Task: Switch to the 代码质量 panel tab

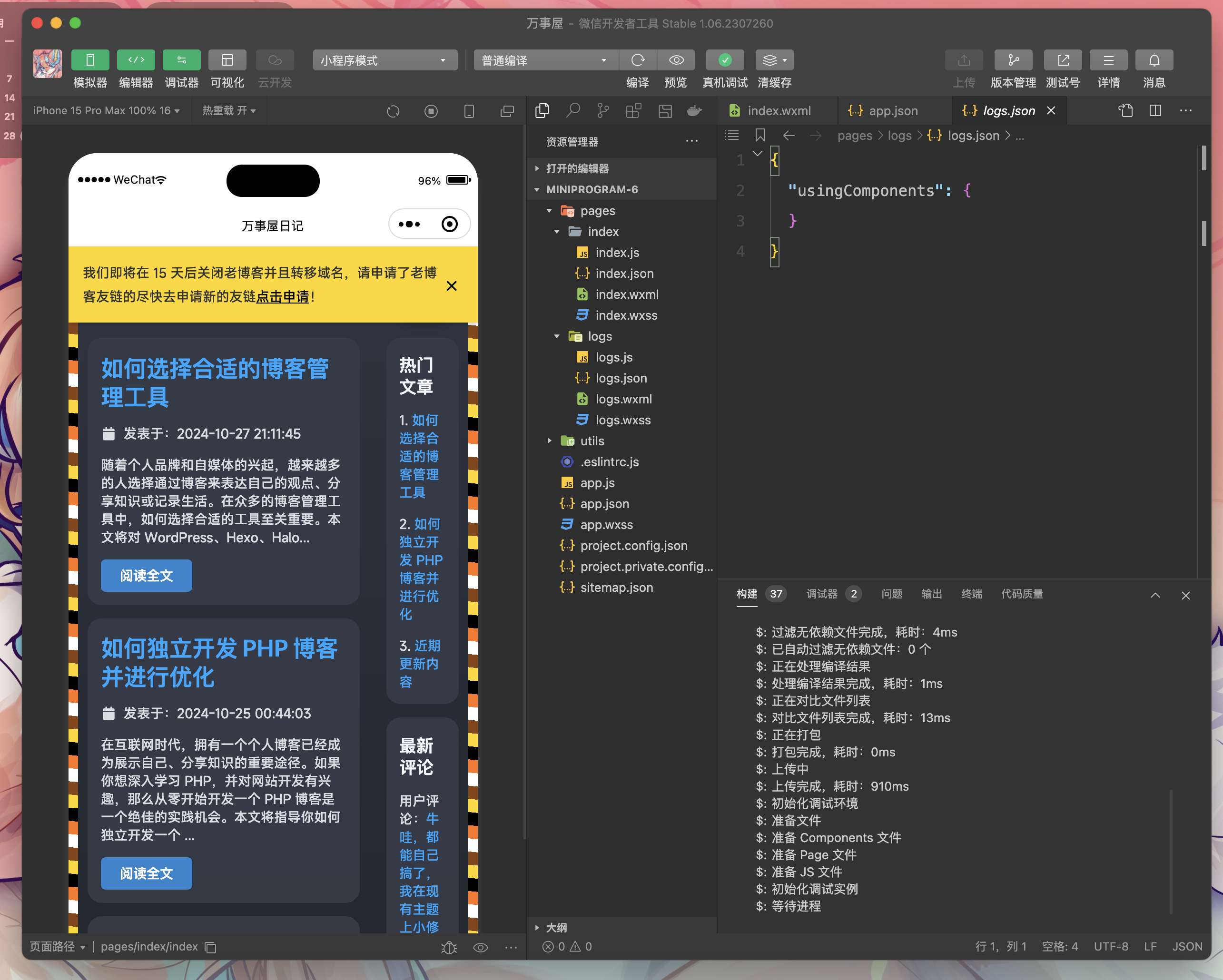Action: 1022,594
